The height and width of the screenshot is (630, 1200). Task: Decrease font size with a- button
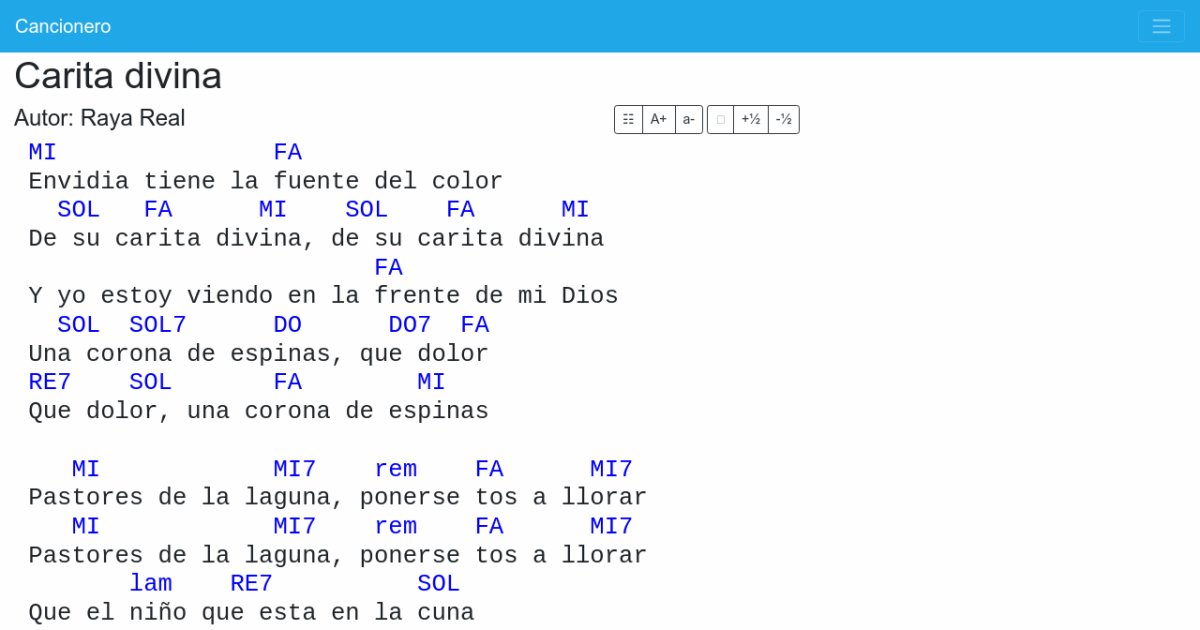pyautogui.click(x=689, y=119)
